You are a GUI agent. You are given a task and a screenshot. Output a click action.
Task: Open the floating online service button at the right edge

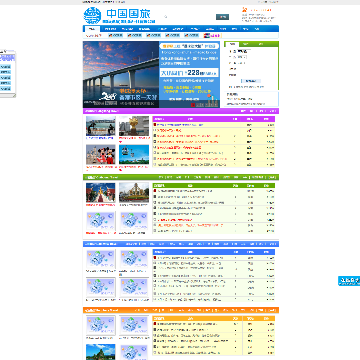349,281
